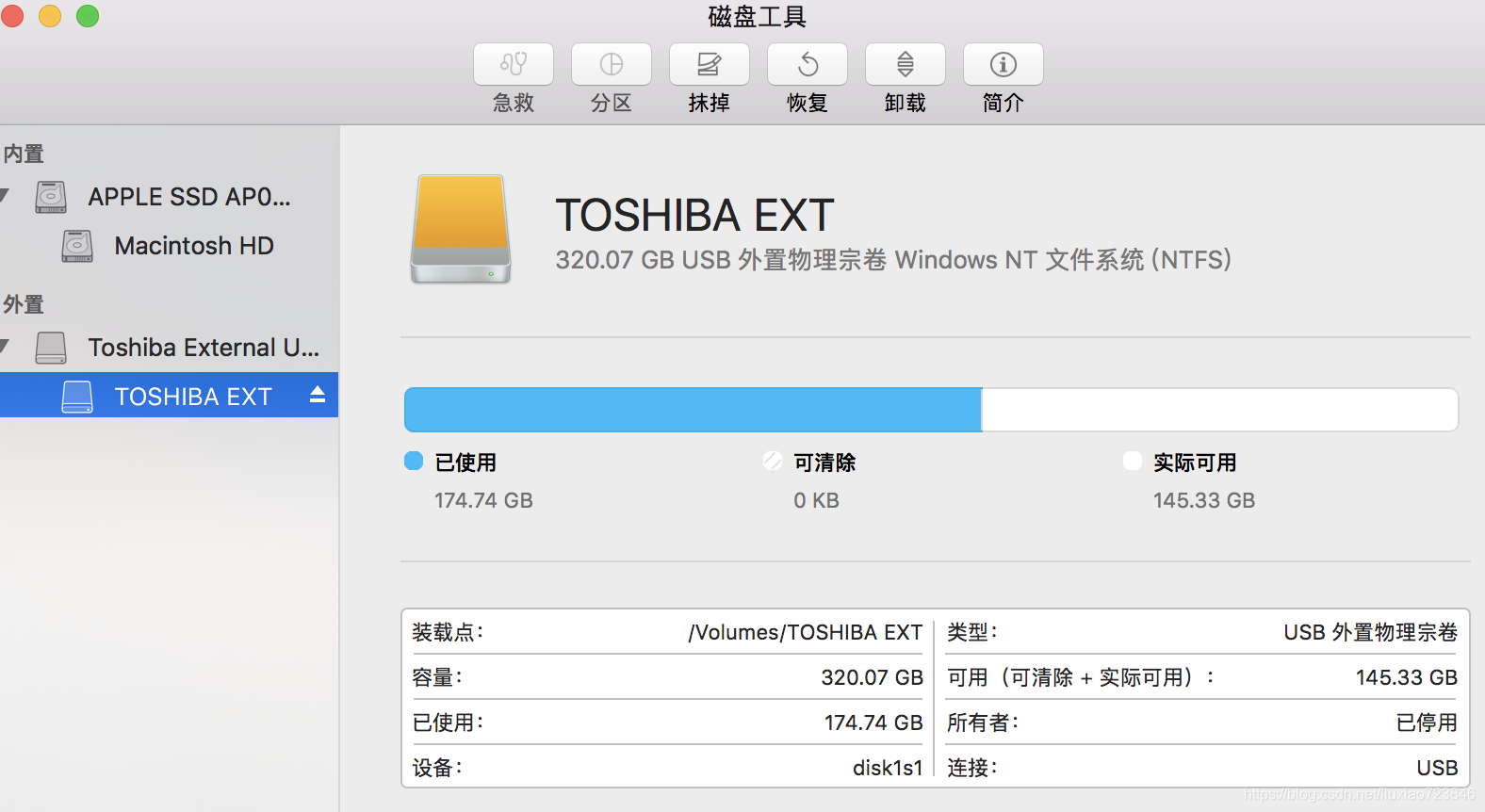Click the 急救 label under toolbar
This screenshot has height=812, width=1485.
[x=514, y=103]
